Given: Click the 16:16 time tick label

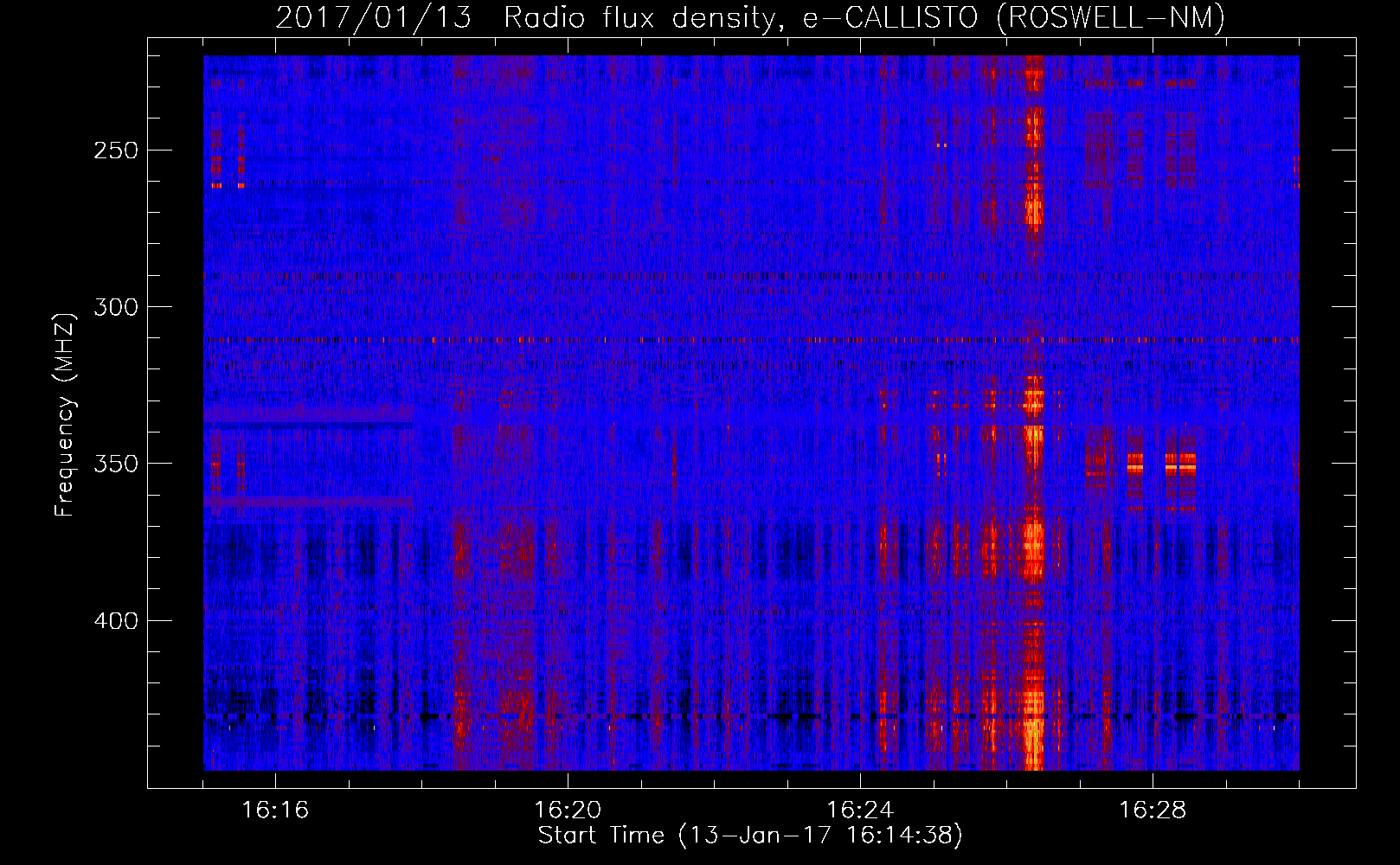Looking at the screenshot, I should (275, 811).
